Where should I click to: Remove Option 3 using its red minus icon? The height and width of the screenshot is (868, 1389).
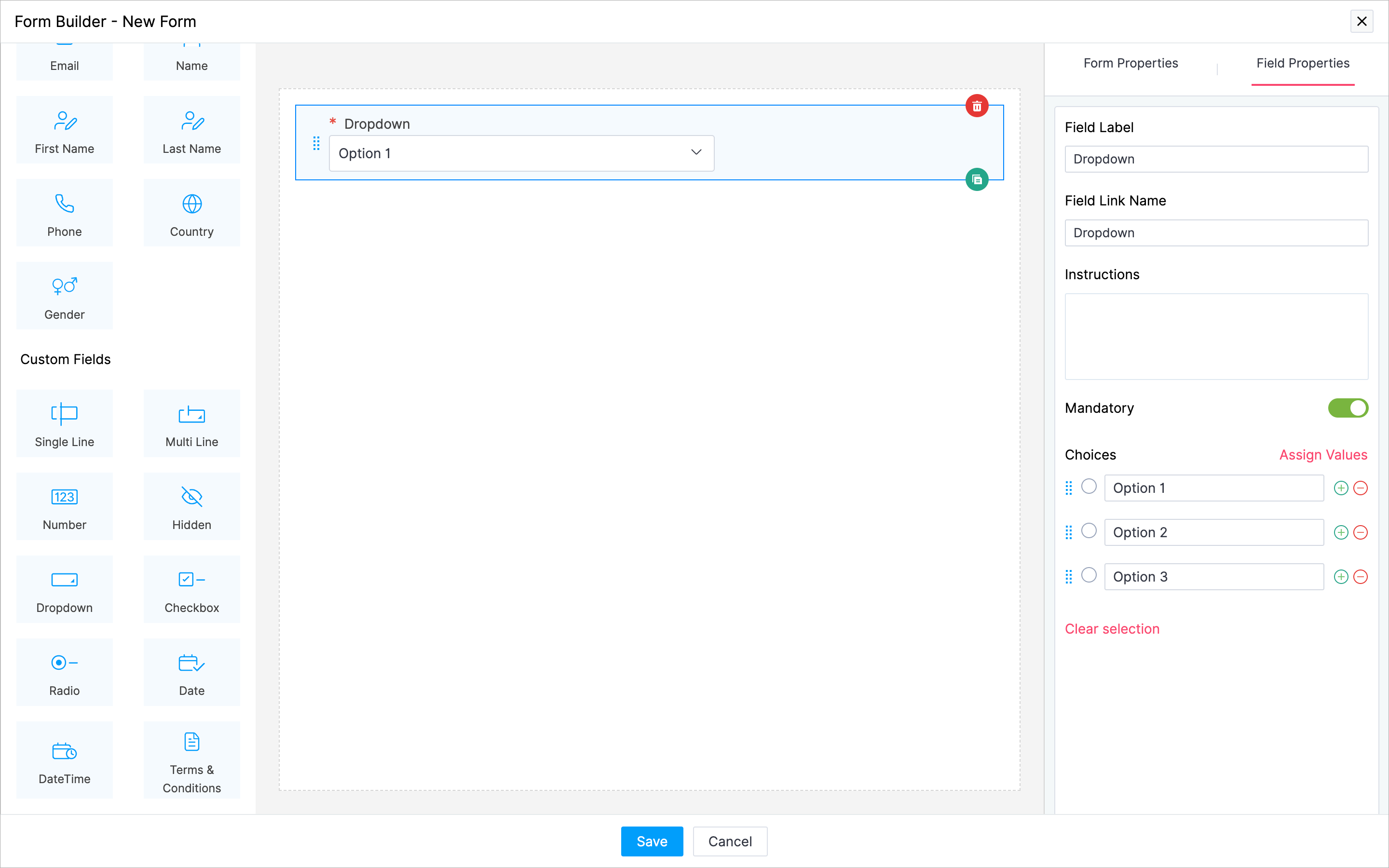click(1360, 577)
